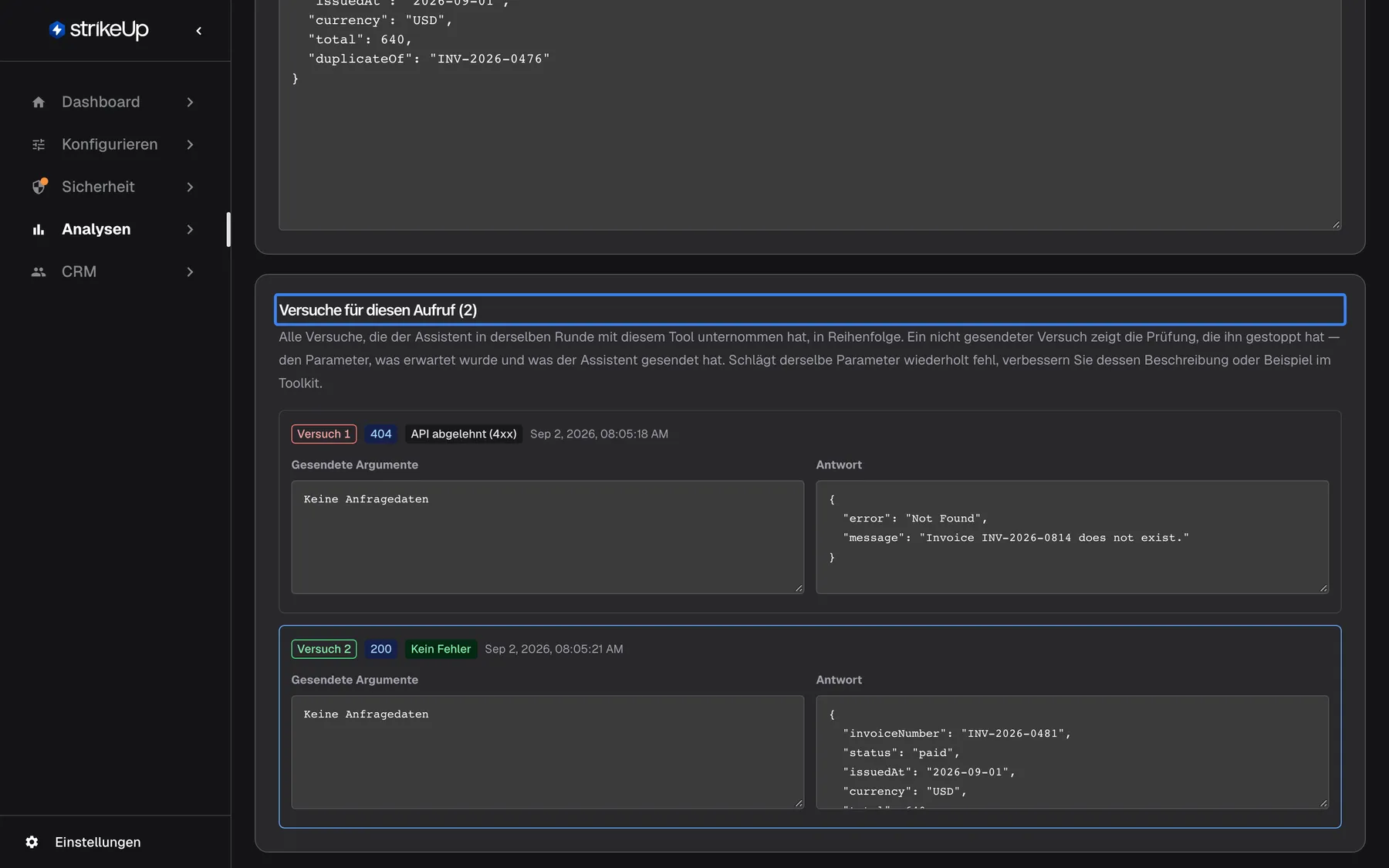Click timestamp Sep 2, 2026, 08:05:21 AM
This screenshot has width=1389, height=868.
(554, 649)
